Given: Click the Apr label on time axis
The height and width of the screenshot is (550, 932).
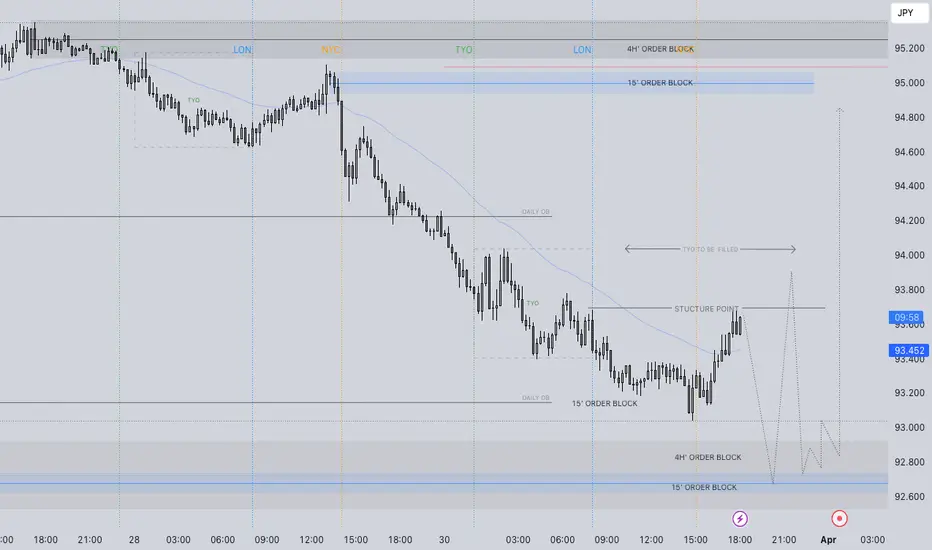Looking at the screenshot, I should click(x=828, y=540).
